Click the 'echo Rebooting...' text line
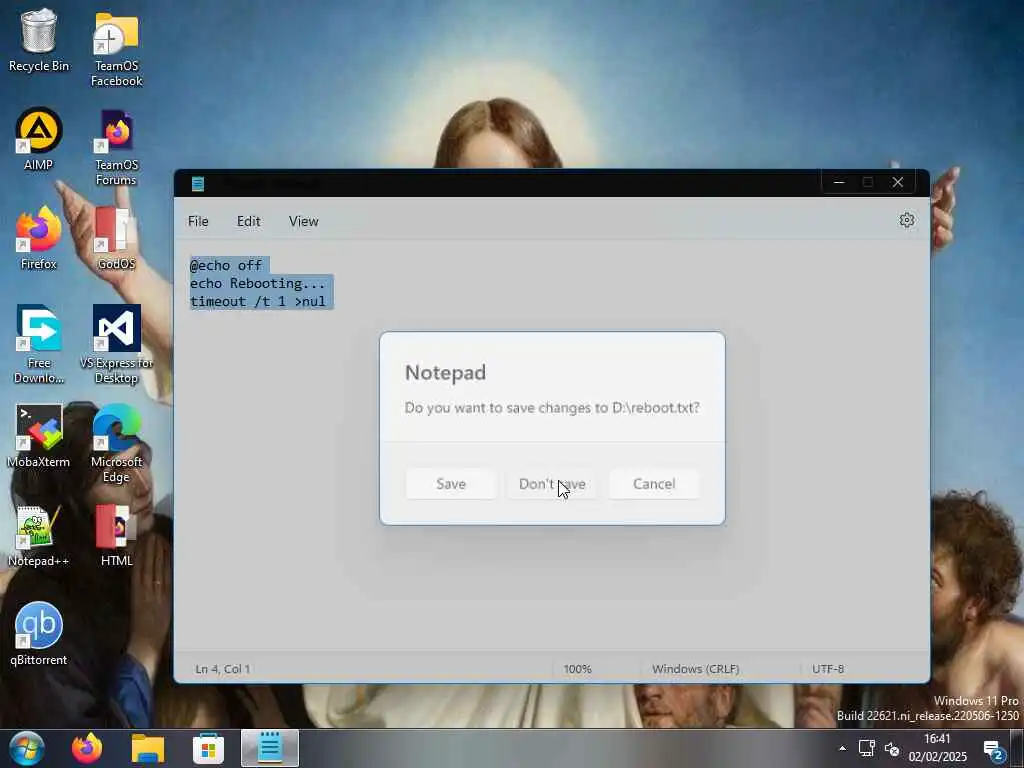The width and height of the screenshot is (1024, 768). [257, 283]
